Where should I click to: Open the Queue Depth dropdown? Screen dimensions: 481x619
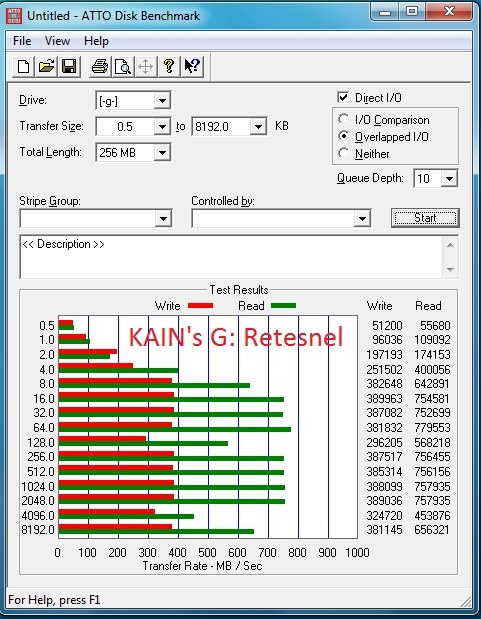tap(449, 178)
